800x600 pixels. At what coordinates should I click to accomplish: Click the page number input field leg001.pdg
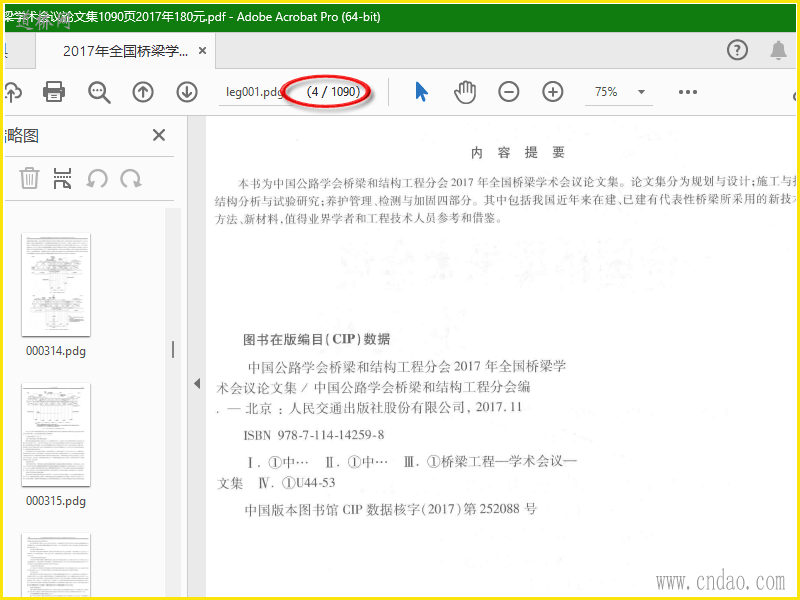pyautogui.click(x=254, y=92)
